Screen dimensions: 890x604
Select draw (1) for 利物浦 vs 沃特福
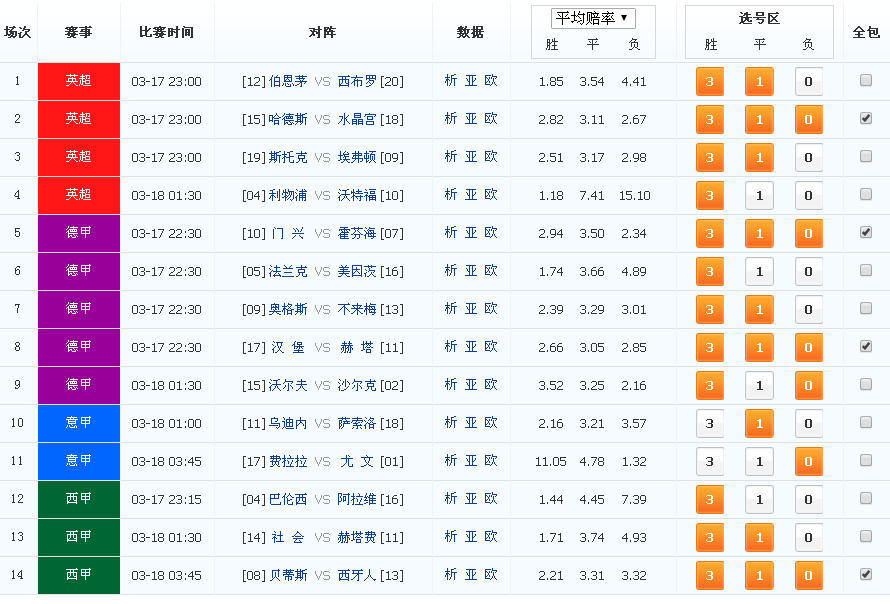coord(759,196)
